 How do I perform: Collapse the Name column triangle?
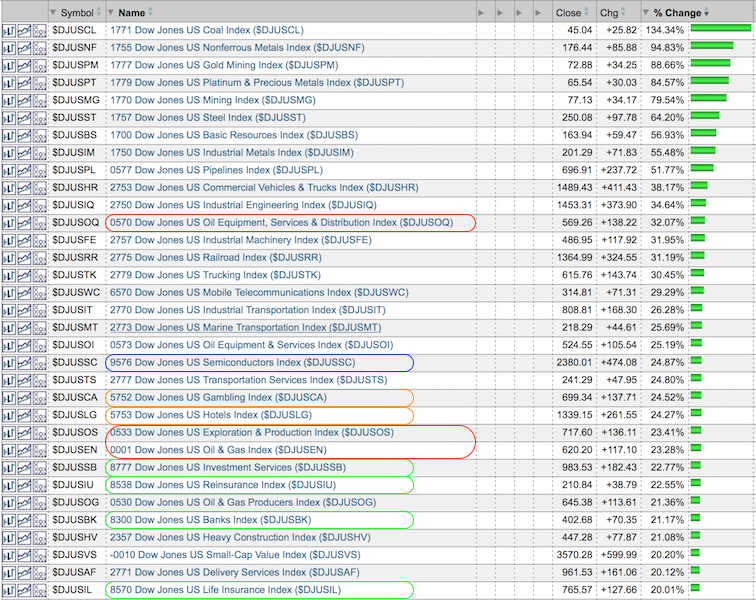pos(110,12)
